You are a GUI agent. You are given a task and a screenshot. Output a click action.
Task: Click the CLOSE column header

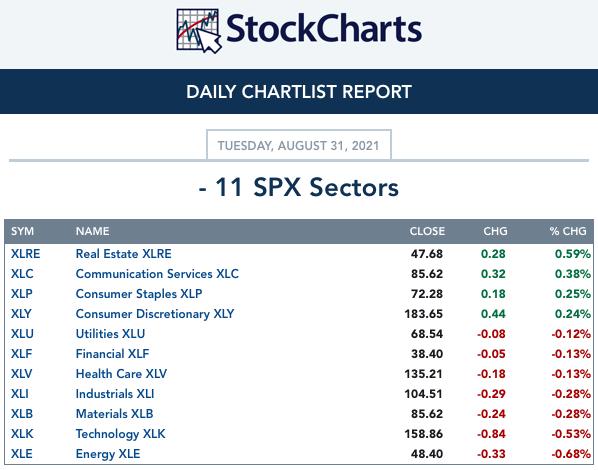(427, 231)
